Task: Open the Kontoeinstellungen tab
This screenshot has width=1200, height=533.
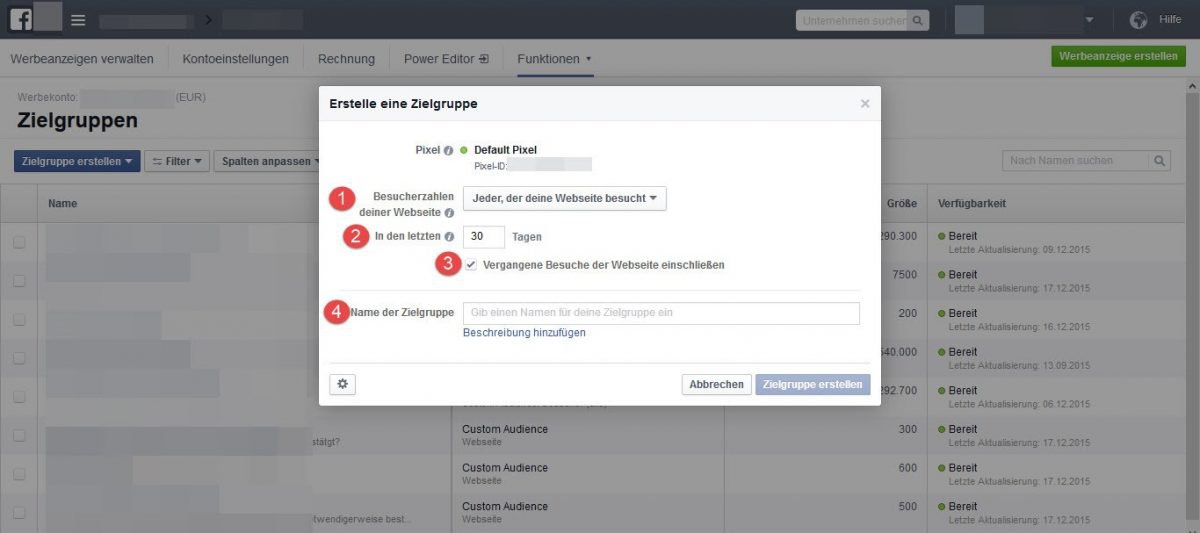Action: (x=235, y=59)
